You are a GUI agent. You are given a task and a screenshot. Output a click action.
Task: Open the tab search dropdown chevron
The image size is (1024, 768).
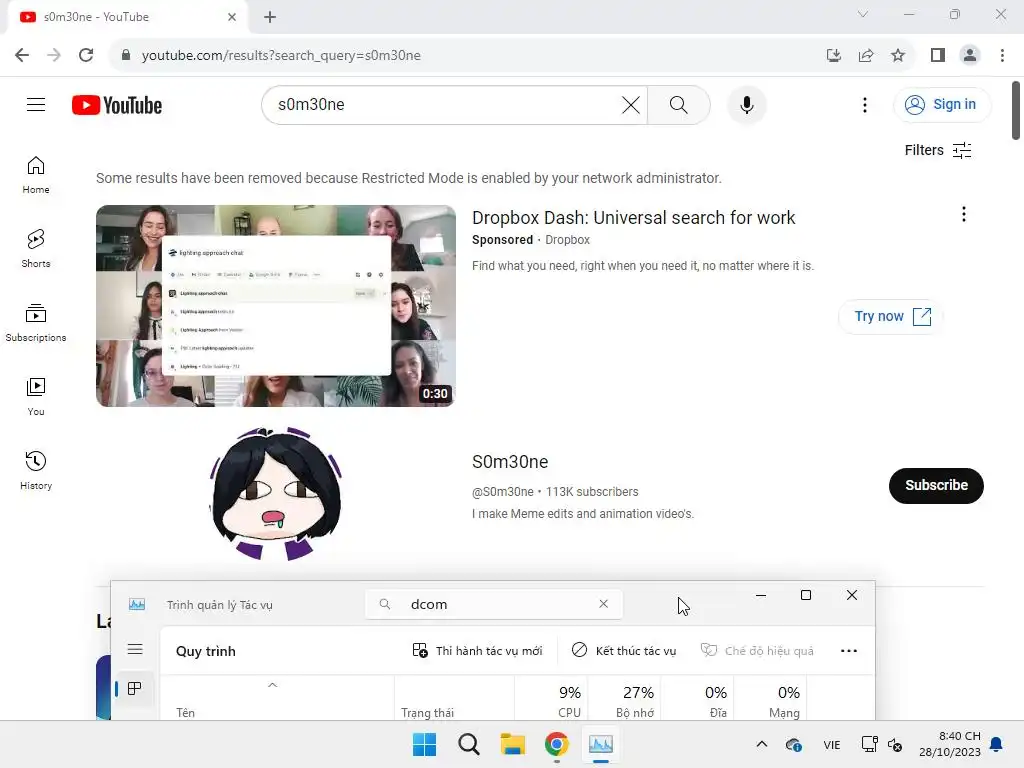click(x=863, y=14)
